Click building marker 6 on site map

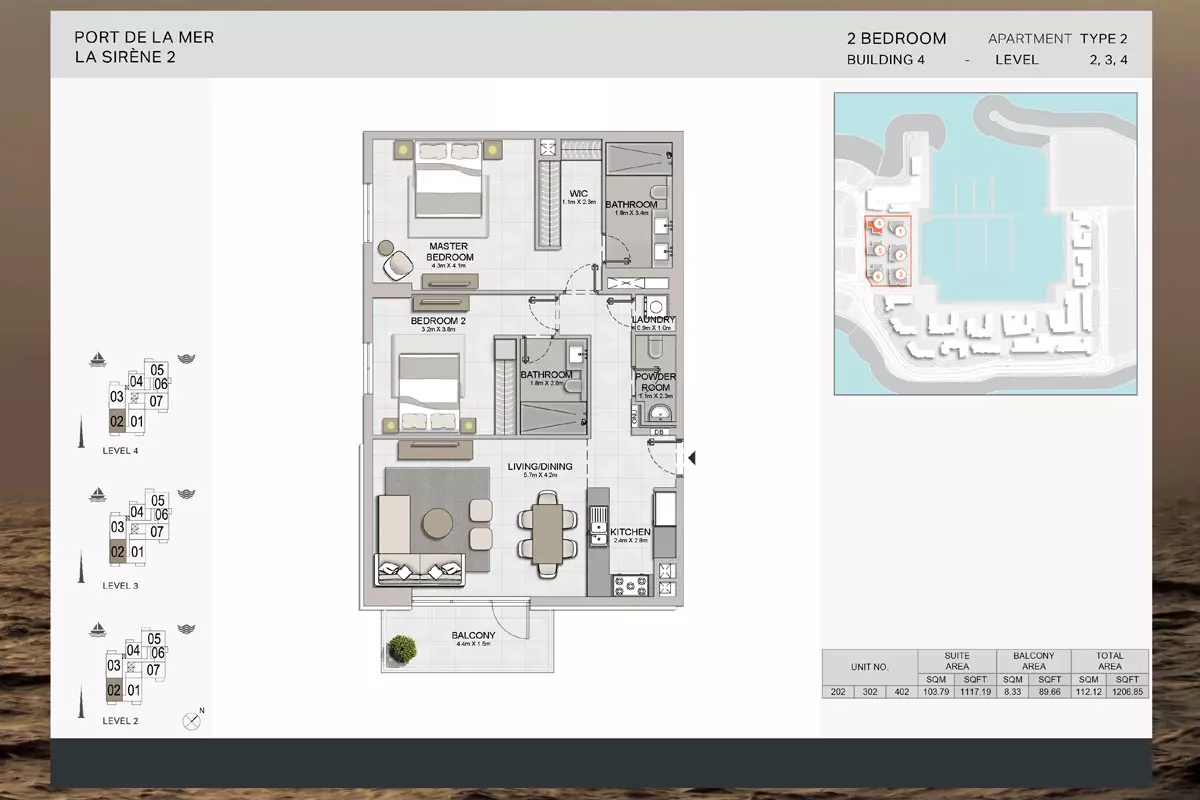[877, 276]
